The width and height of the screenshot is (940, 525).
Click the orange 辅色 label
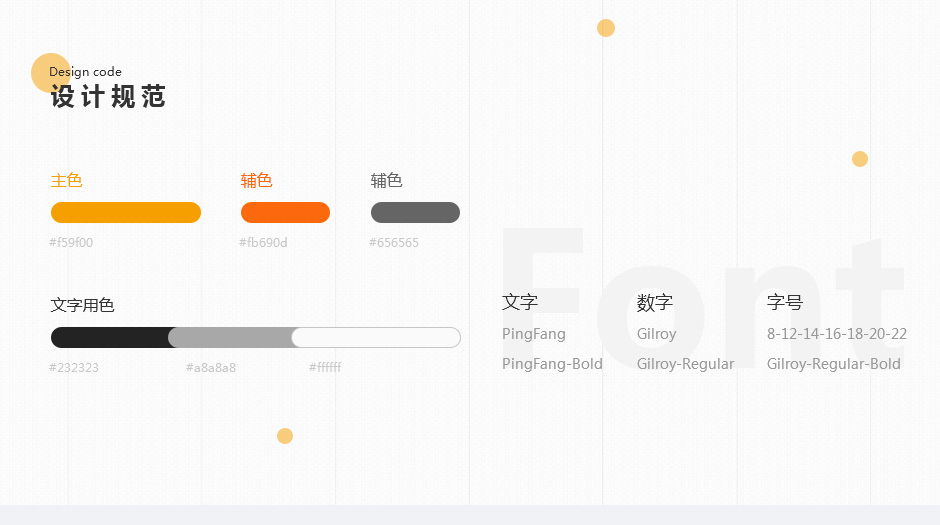coord(257,180)
